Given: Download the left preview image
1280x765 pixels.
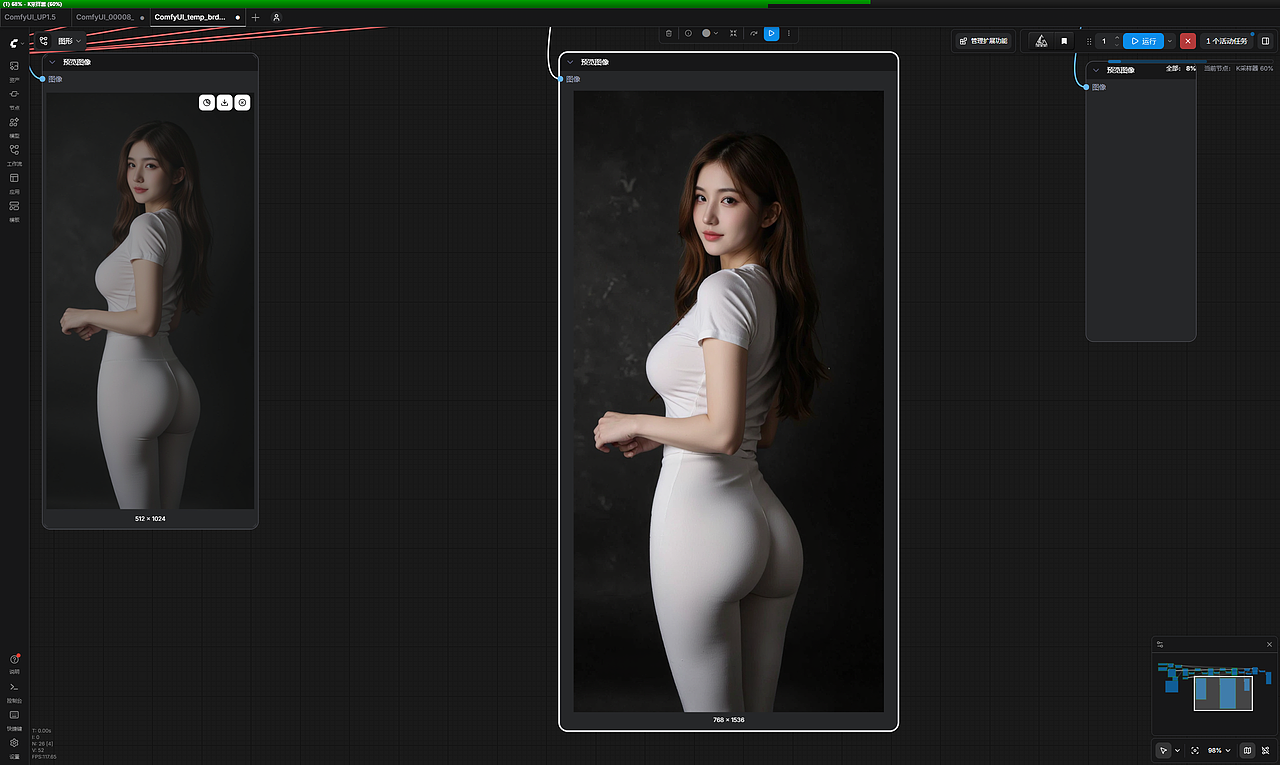Looking at the screenshot, I should pos(224,102).
